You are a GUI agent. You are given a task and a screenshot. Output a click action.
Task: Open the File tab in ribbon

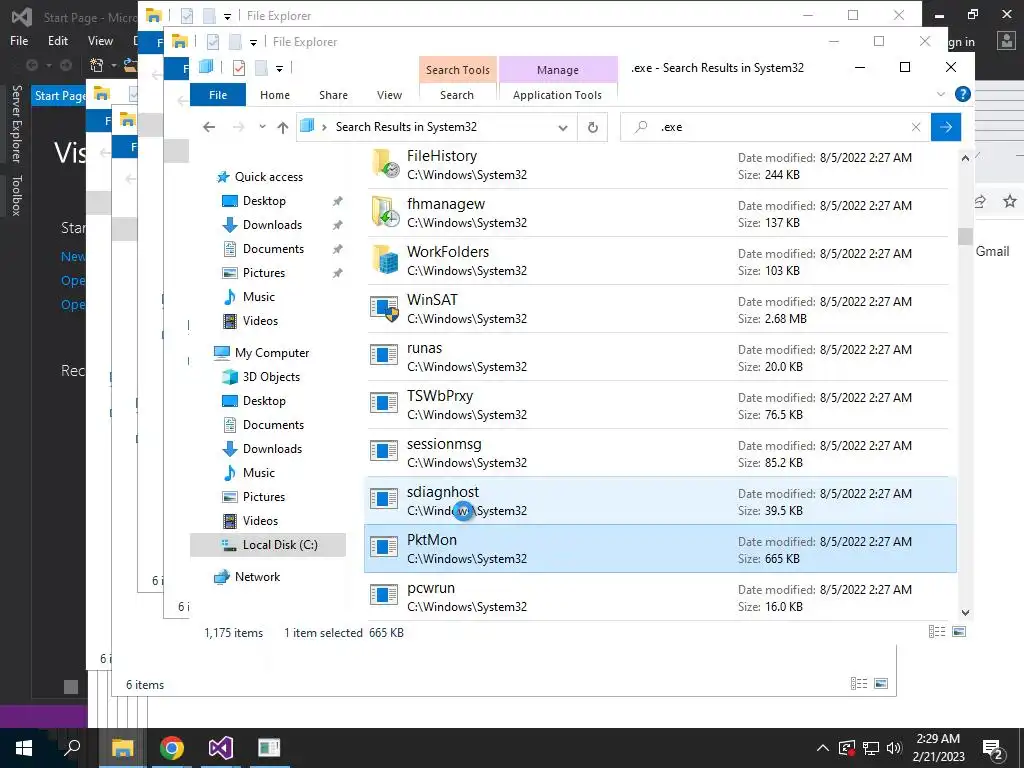(x=217, y=95)
